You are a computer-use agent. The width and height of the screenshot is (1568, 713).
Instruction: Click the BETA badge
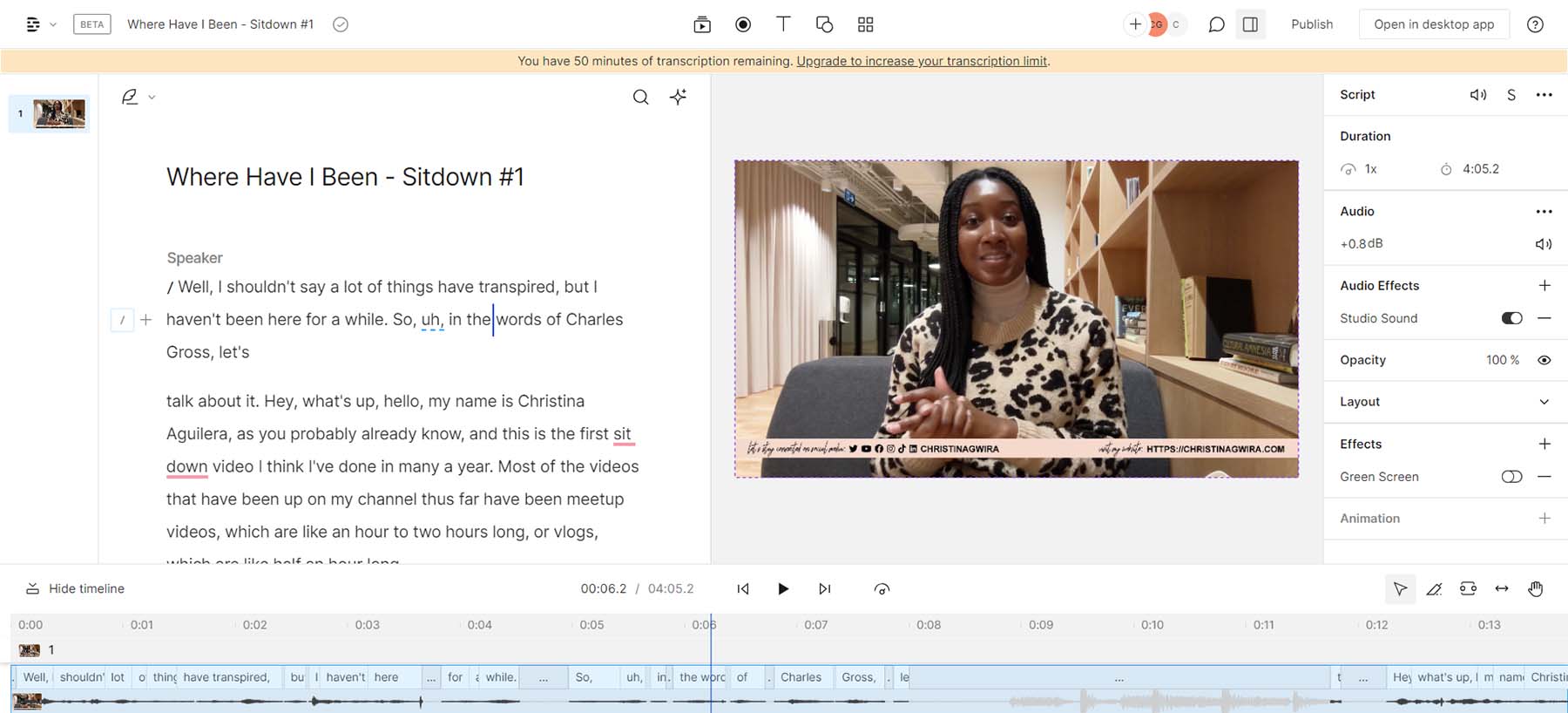[92, 24]
